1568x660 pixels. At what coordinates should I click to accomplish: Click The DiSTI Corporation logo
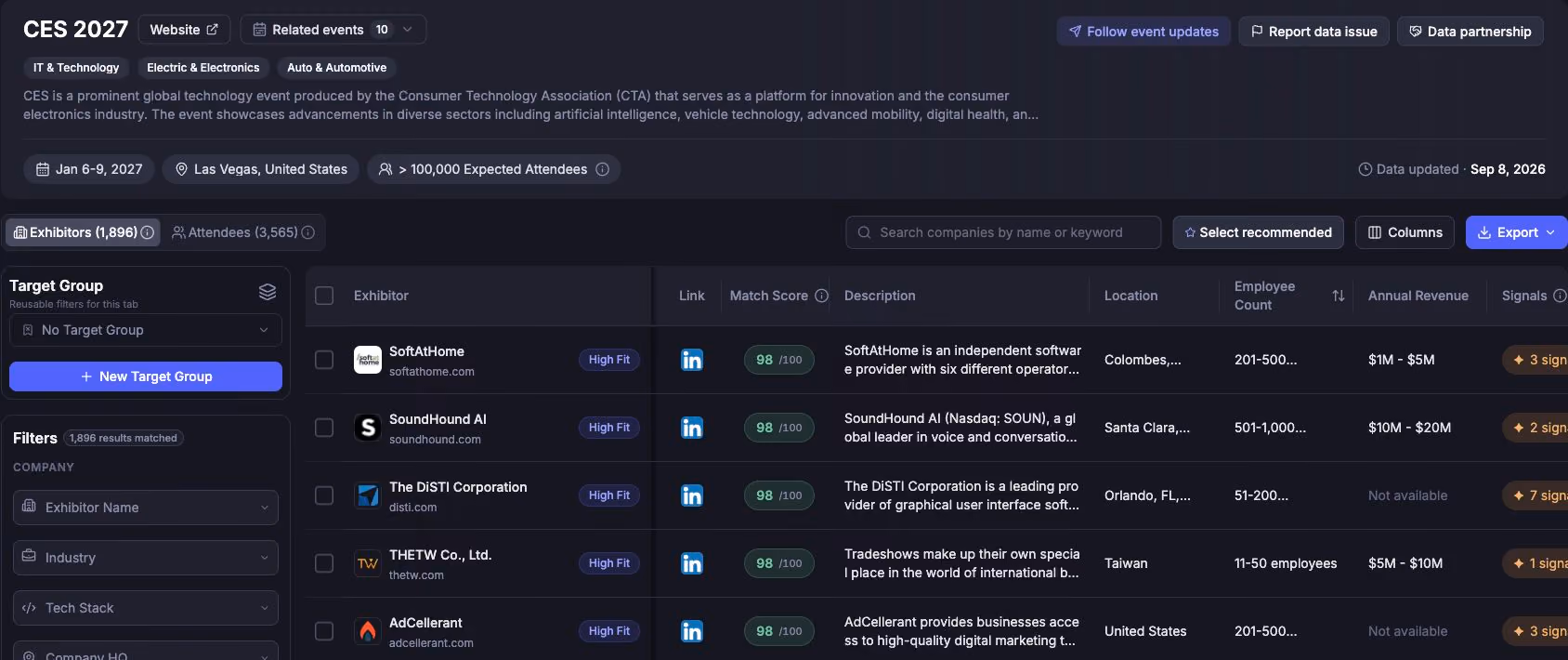pos(368,495)
